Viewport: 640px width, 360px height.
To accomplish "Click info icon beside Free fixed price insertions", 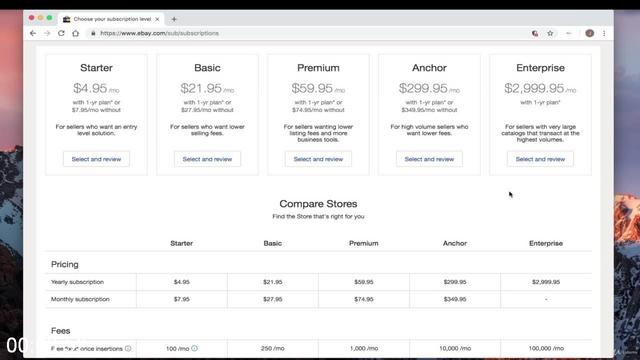I will pos(128,348).
